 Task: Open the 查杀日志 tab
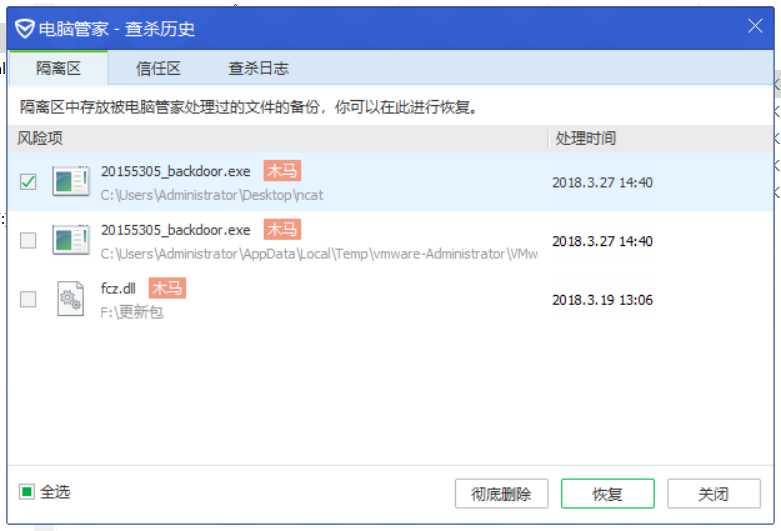click(258, 68)
